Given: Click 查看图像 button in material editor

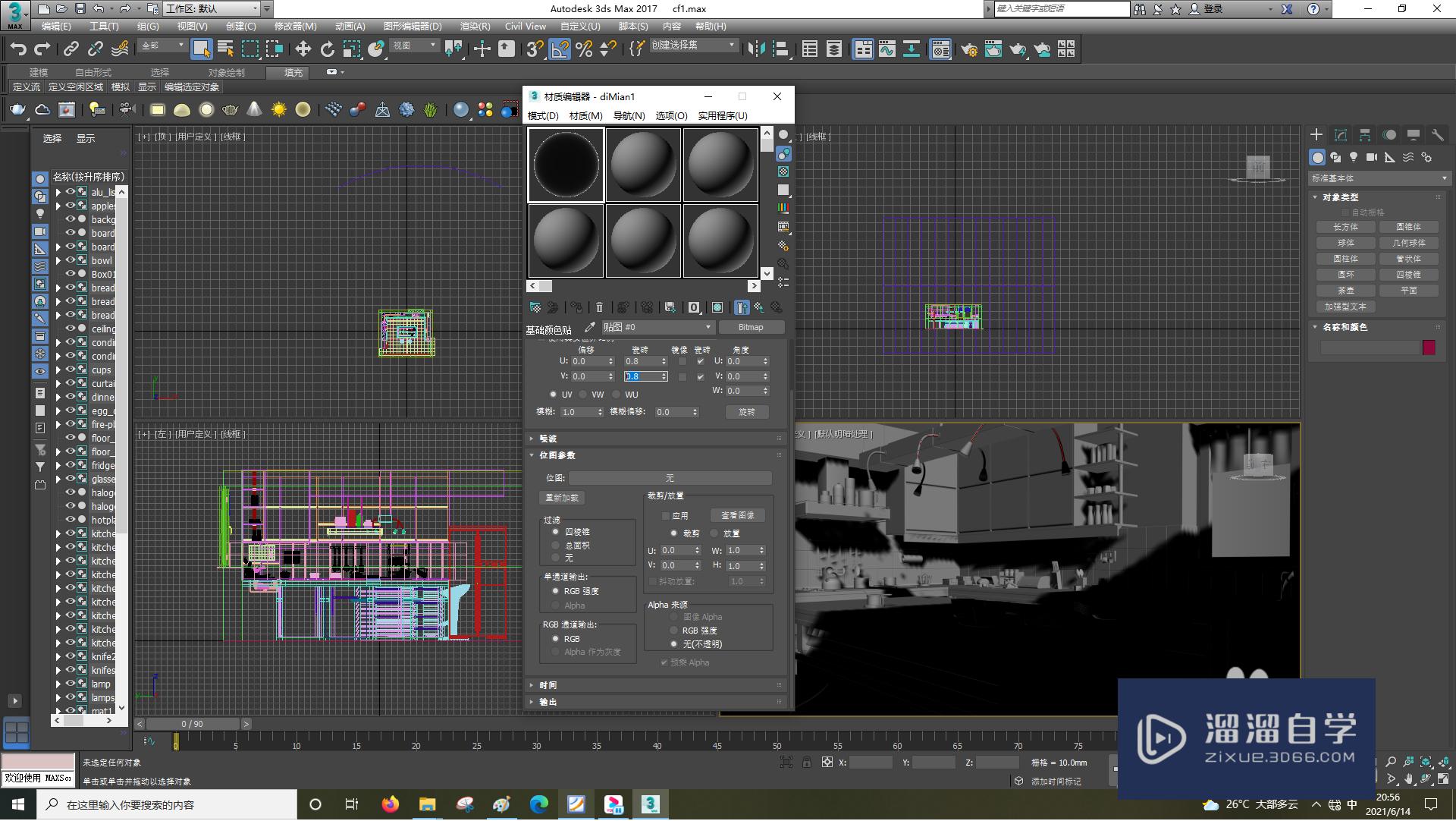Looking at the screenshot, I should pos(736,515).
